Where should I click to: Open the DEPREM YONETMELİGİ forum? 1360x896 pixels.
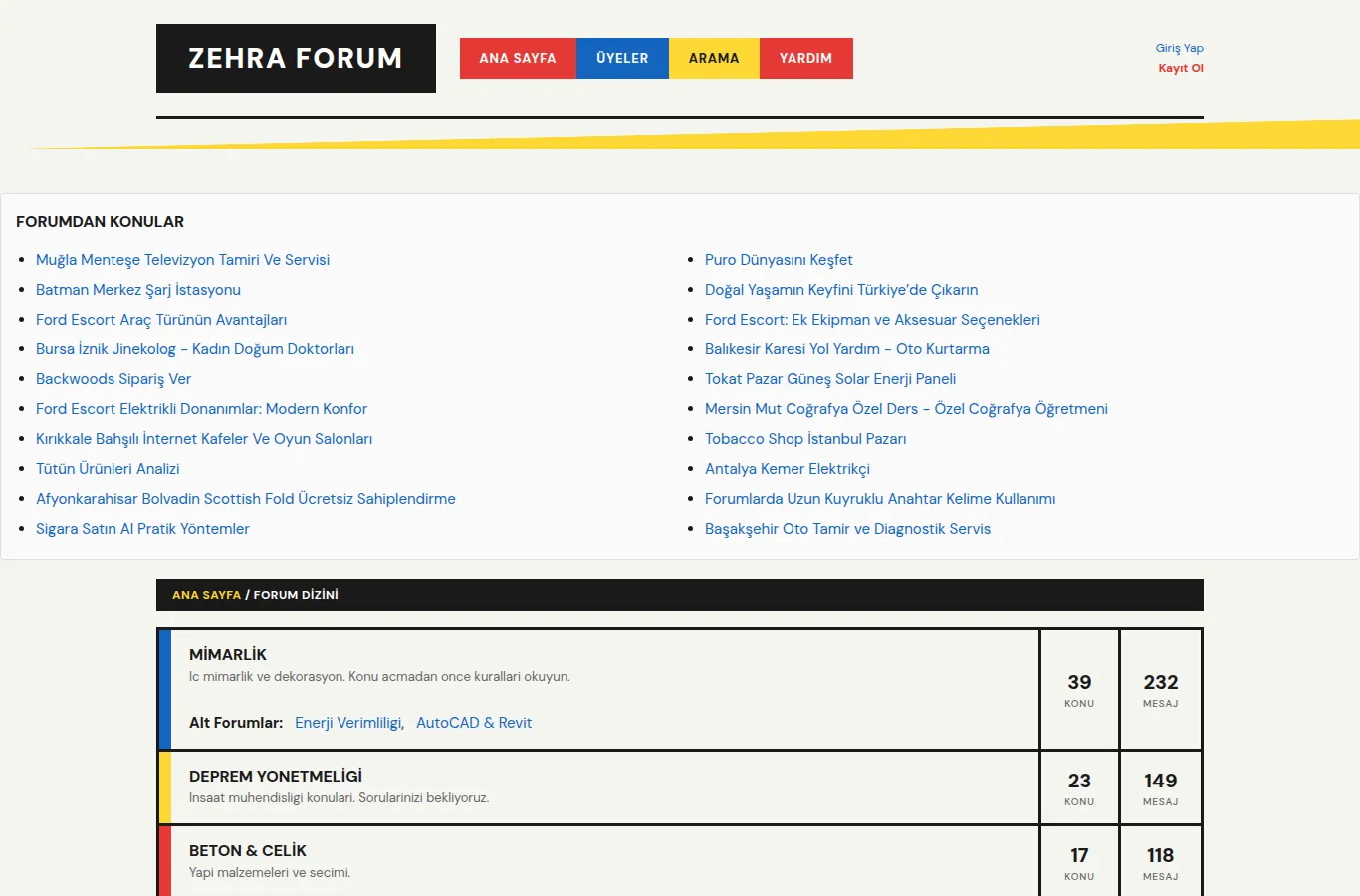[x=276, y=776]
